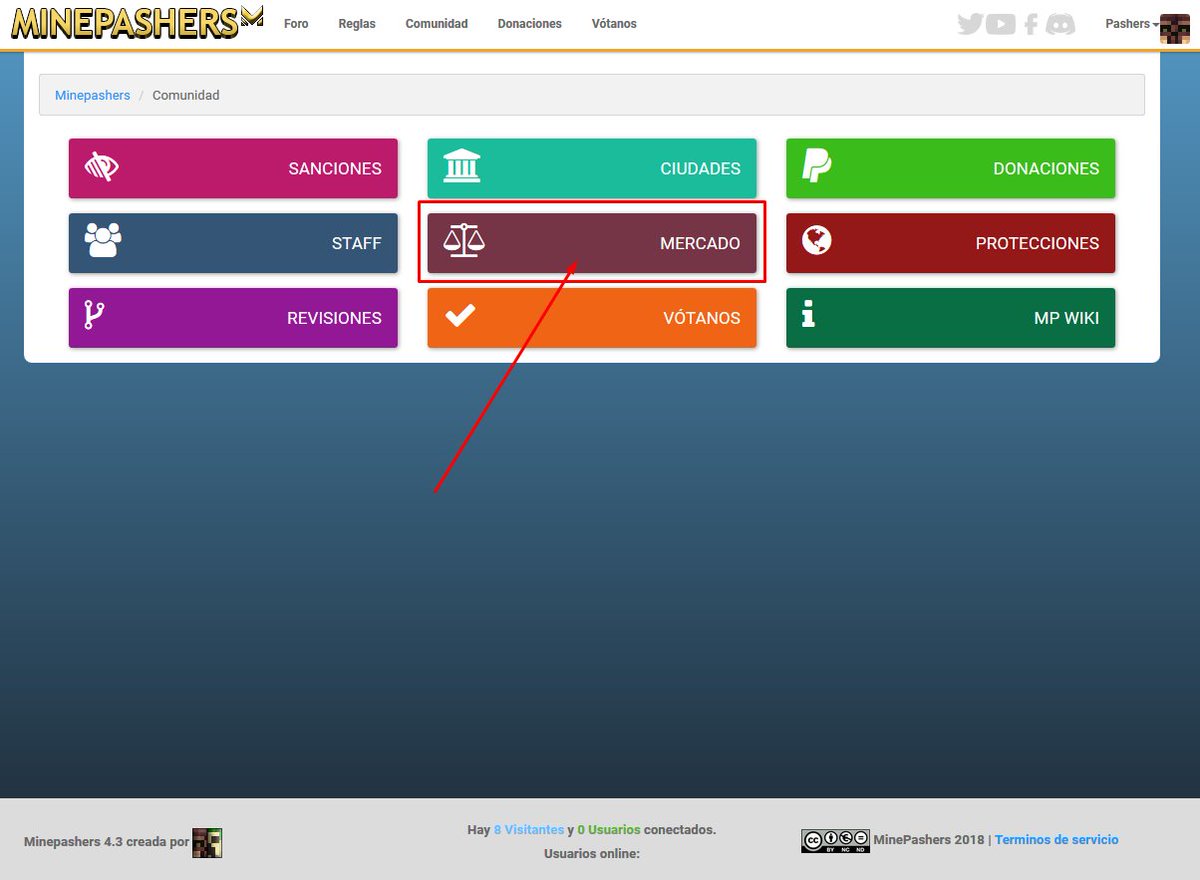Viewport: 1200px width, 880px height.
Task: Click the PayPal icon on Donaciones
Action: (817, 166)
